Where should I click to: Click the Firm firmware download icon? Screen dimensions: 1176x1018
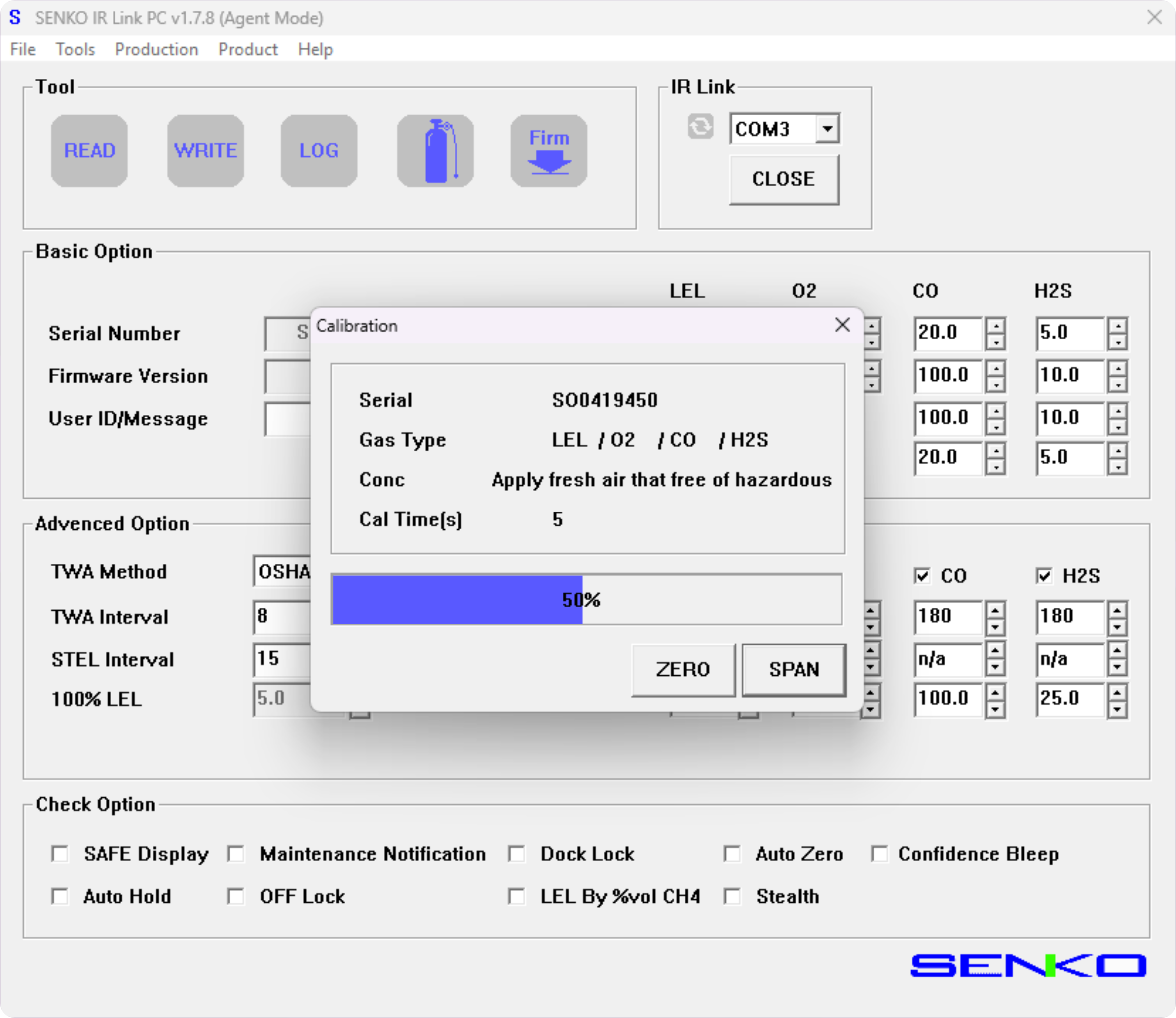[x=548, y=151]
